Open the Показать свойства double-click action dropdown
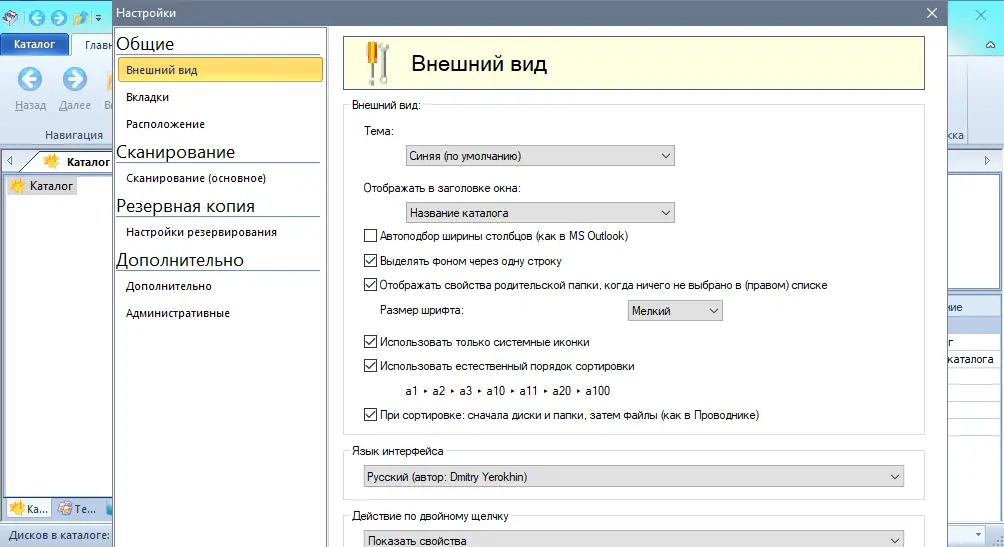This screenshot has height=547, width=1004. click(x=633, y=540)
